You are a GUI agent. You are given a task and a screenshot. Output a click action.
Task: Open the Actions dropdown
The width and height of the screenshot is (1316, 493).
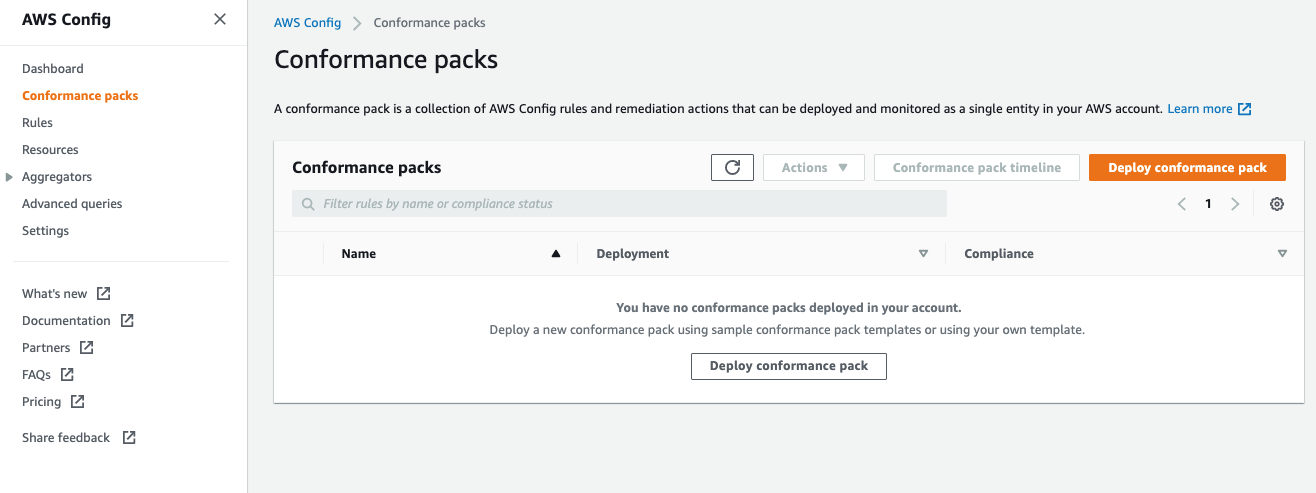pyautogui.click(x=813, y=168)
